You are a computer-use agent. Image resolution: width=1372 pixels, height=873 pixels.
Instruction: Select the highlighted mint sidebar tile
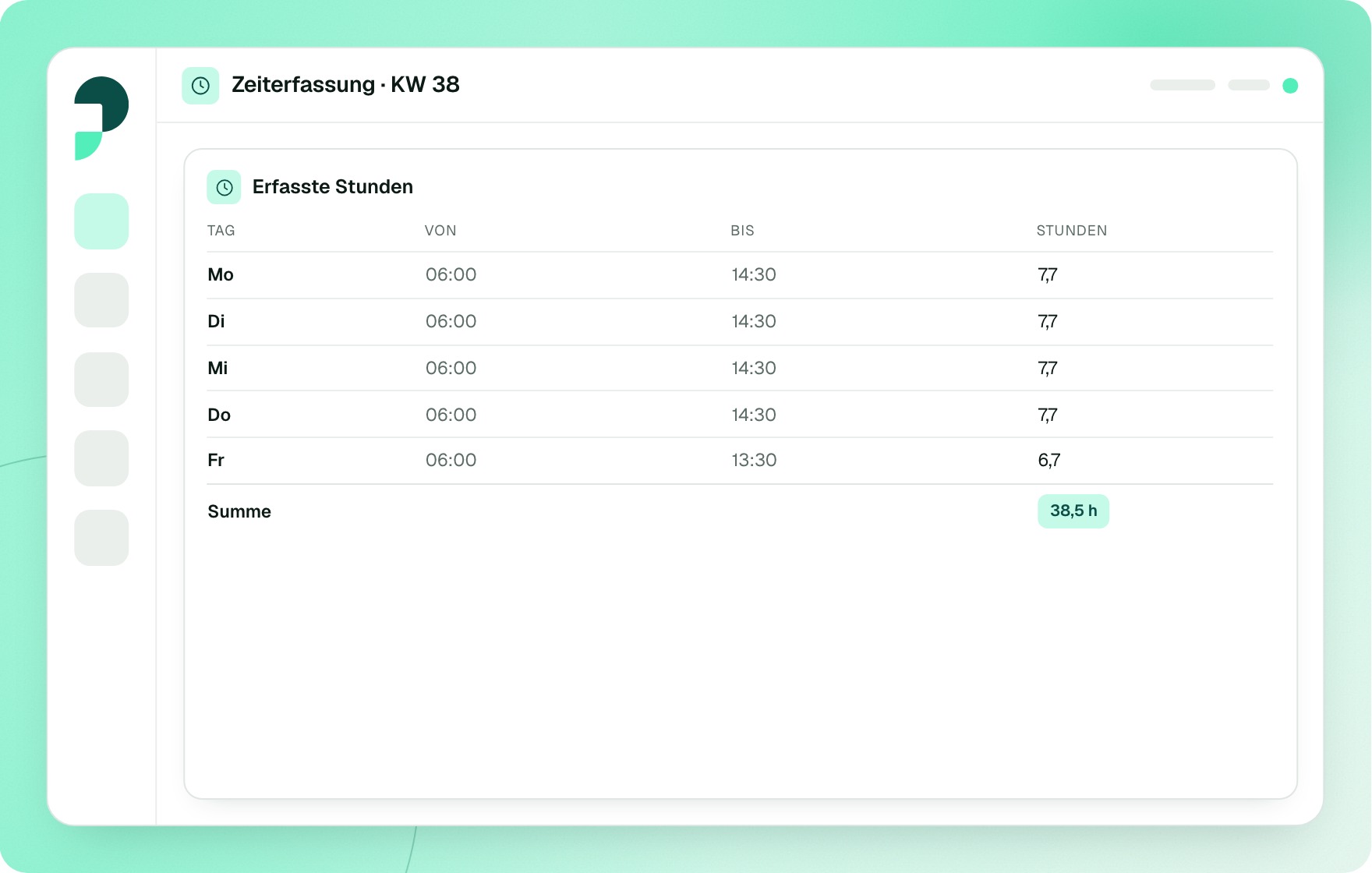(x=101, y=221)
